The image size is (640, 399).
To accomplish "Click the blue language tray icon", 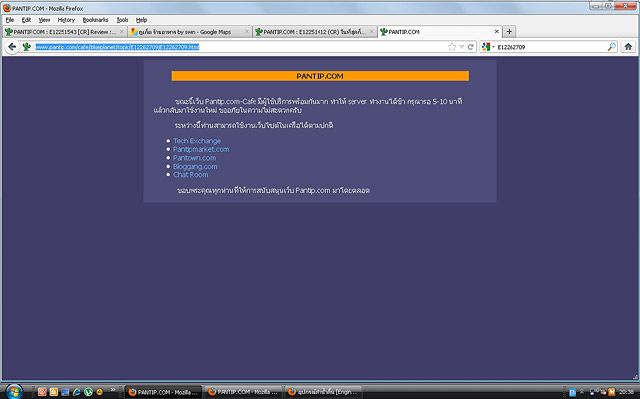I will point(572,392).
